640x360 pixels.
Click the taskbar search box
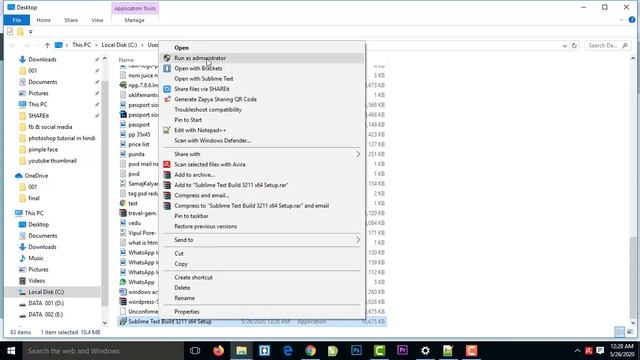pyautogui.click(x=103, y=351)
